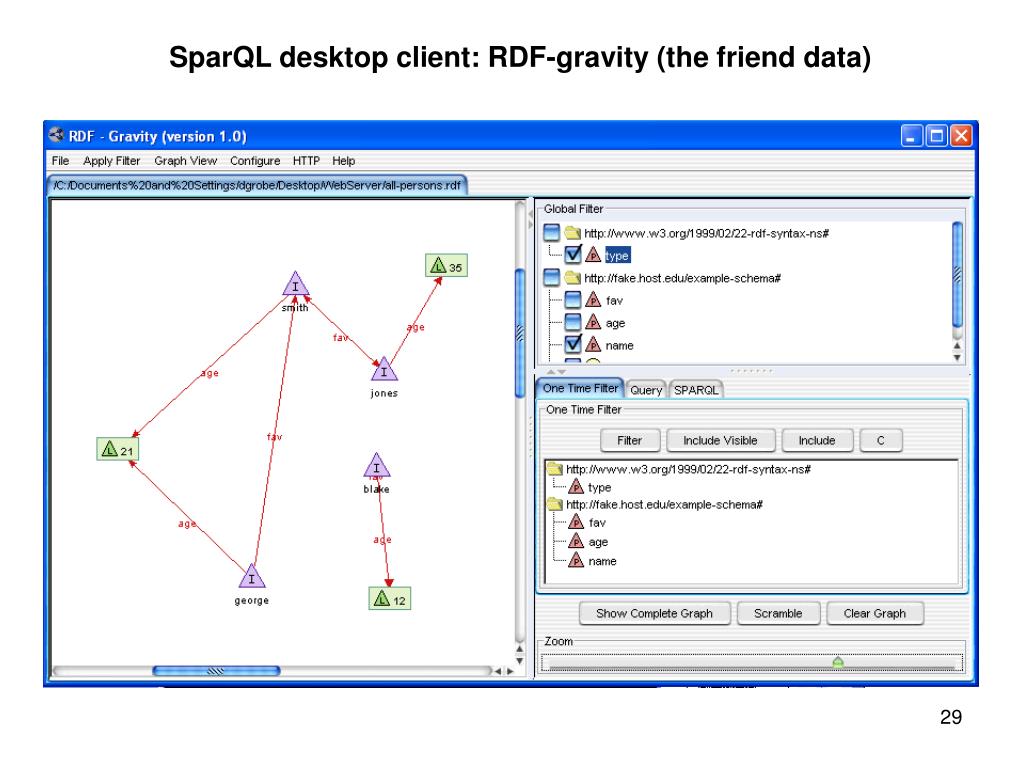Open the Configure menu
Screen dimensions: 1024x768
point(255,161)
